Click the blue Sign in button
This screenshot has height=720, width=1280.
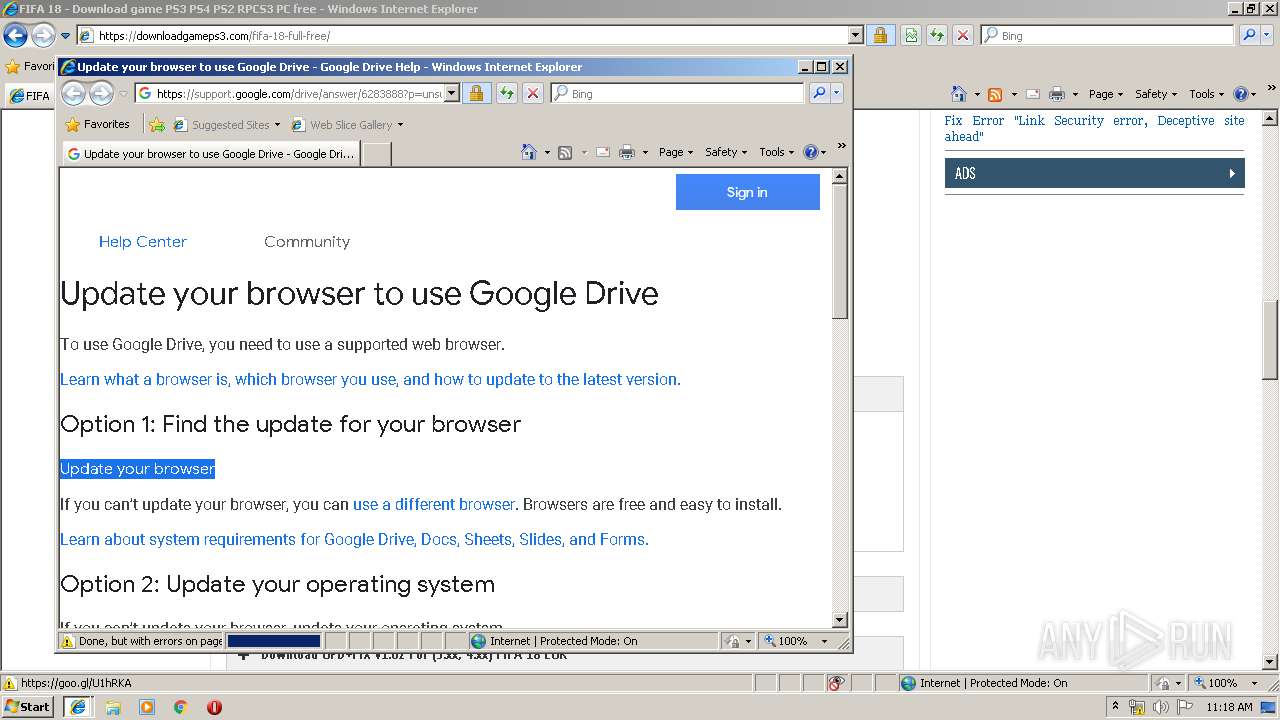(x=748, y=192)
